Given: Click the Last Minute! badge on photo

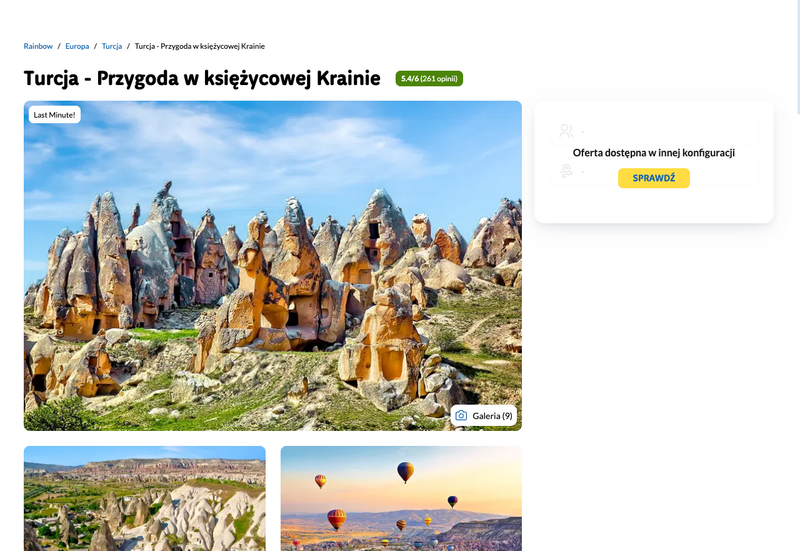Looking at the screenshot, I should coord(55,115).
